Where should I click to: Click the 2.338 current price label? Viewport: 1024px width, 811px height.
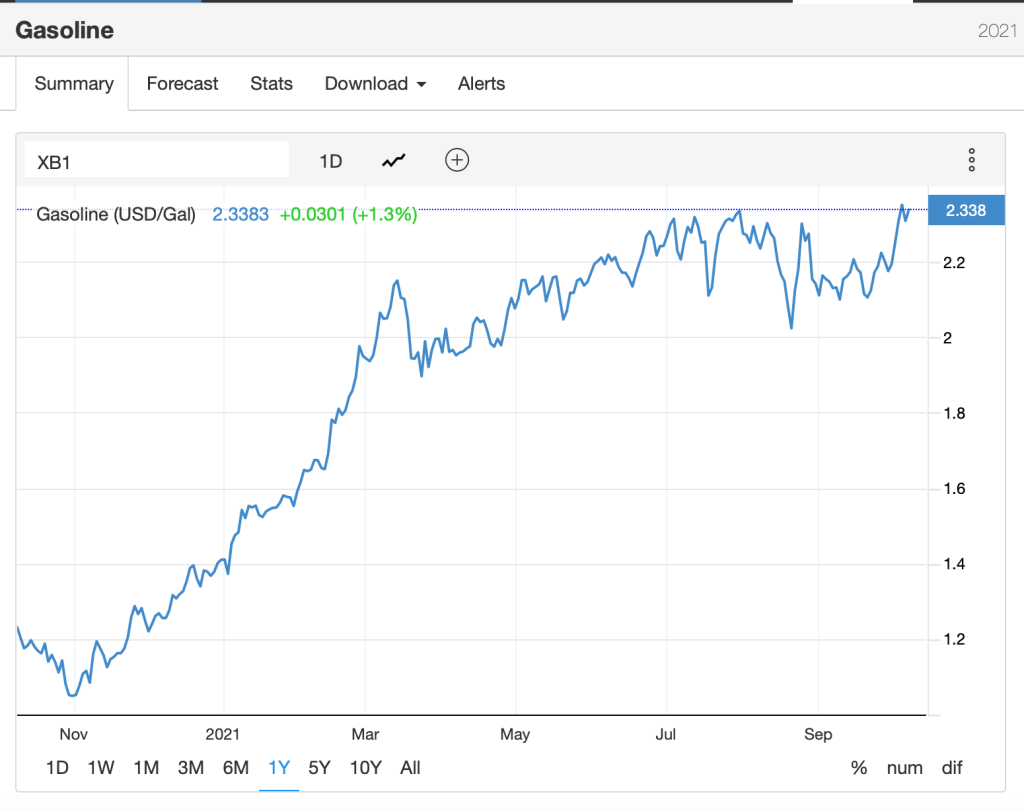pyautogui.click(x=966, y=210)
